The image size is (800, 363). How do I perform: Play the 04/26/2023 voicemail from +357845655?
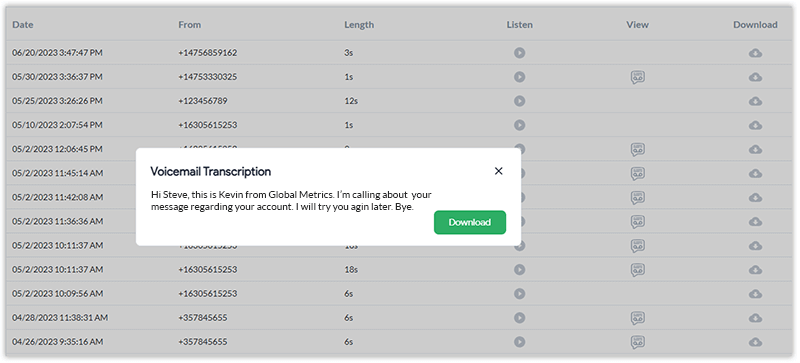519,342
